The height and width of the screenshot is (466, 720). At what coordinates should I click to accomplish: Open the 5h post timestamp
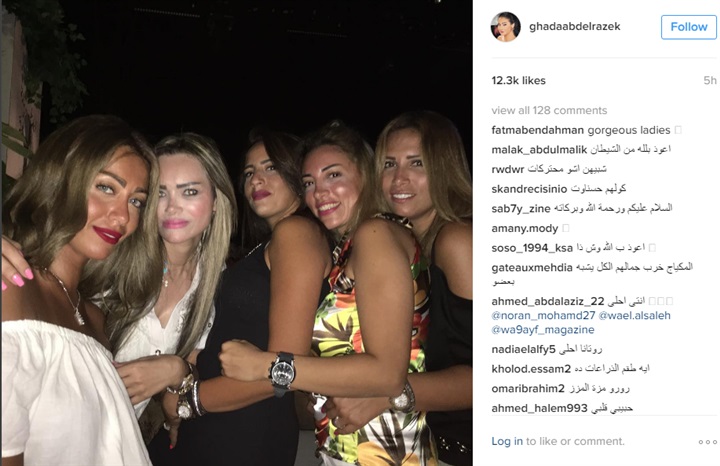[710, 81]
